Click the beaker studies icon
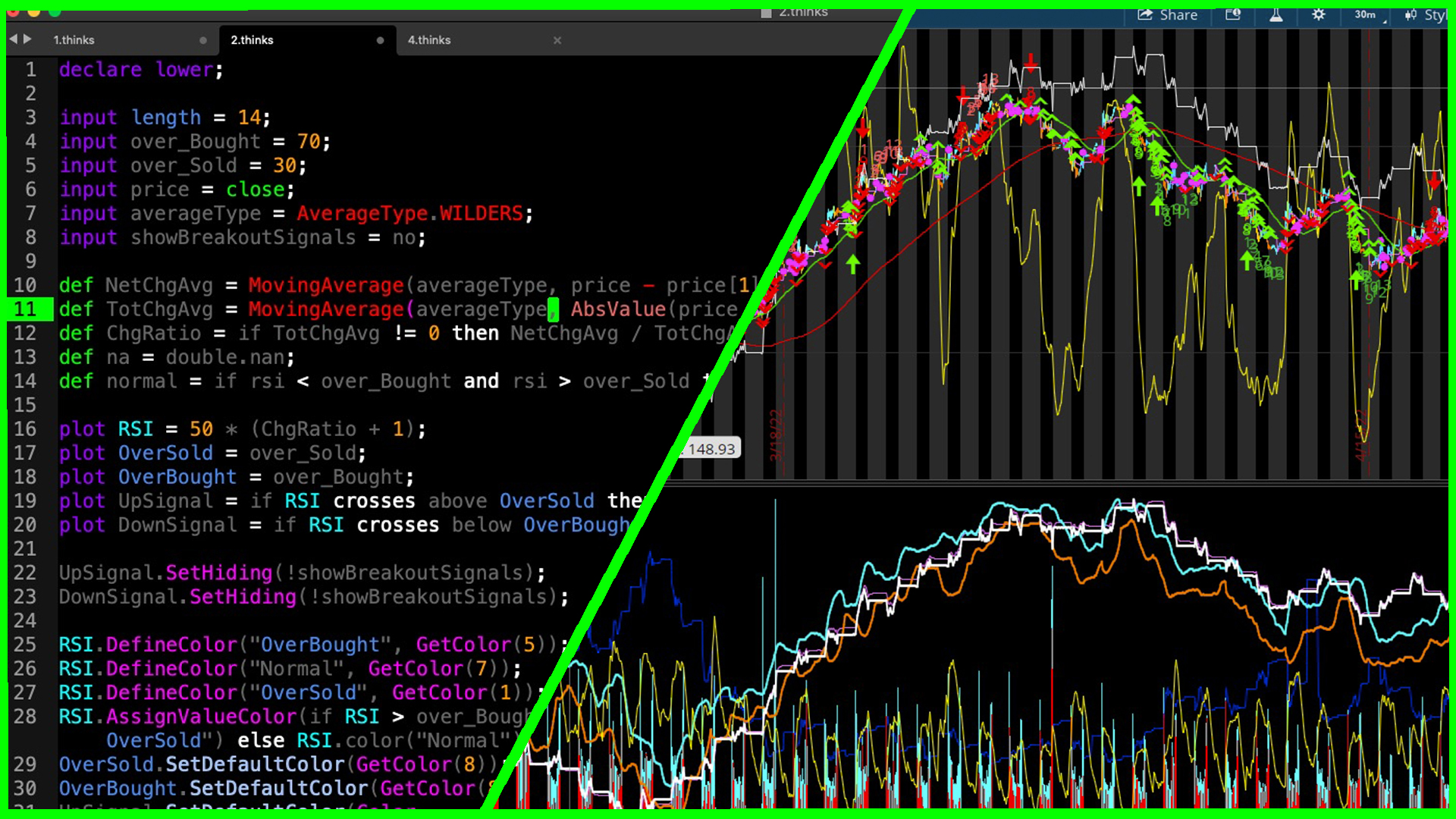Screen dimensions: 1456x819 (1276, 15)
